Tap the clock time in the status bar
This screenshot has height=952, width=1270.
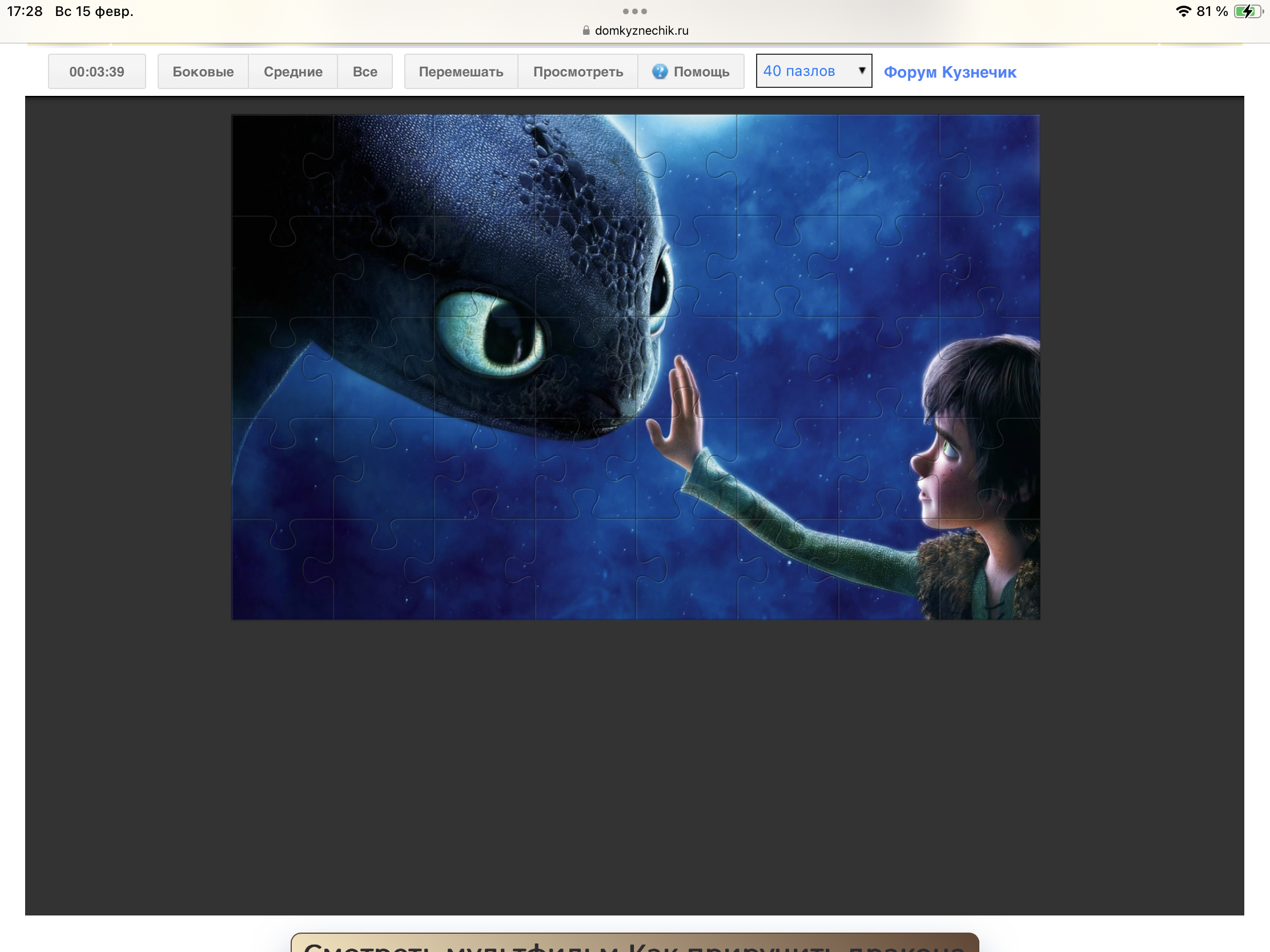(25, 11)
